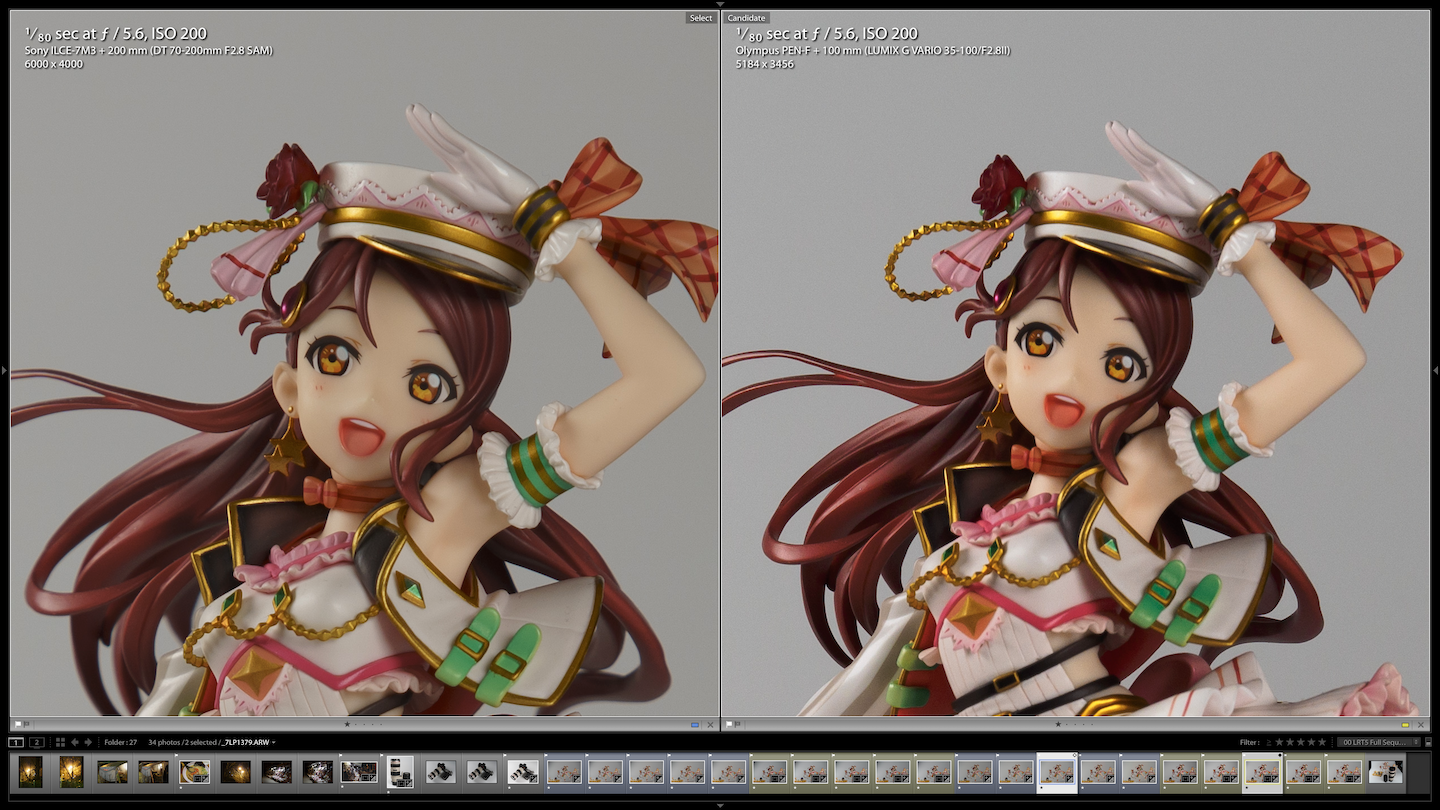
Task: Click the Candidate label above right image
Action: click(x=746, y=18)
